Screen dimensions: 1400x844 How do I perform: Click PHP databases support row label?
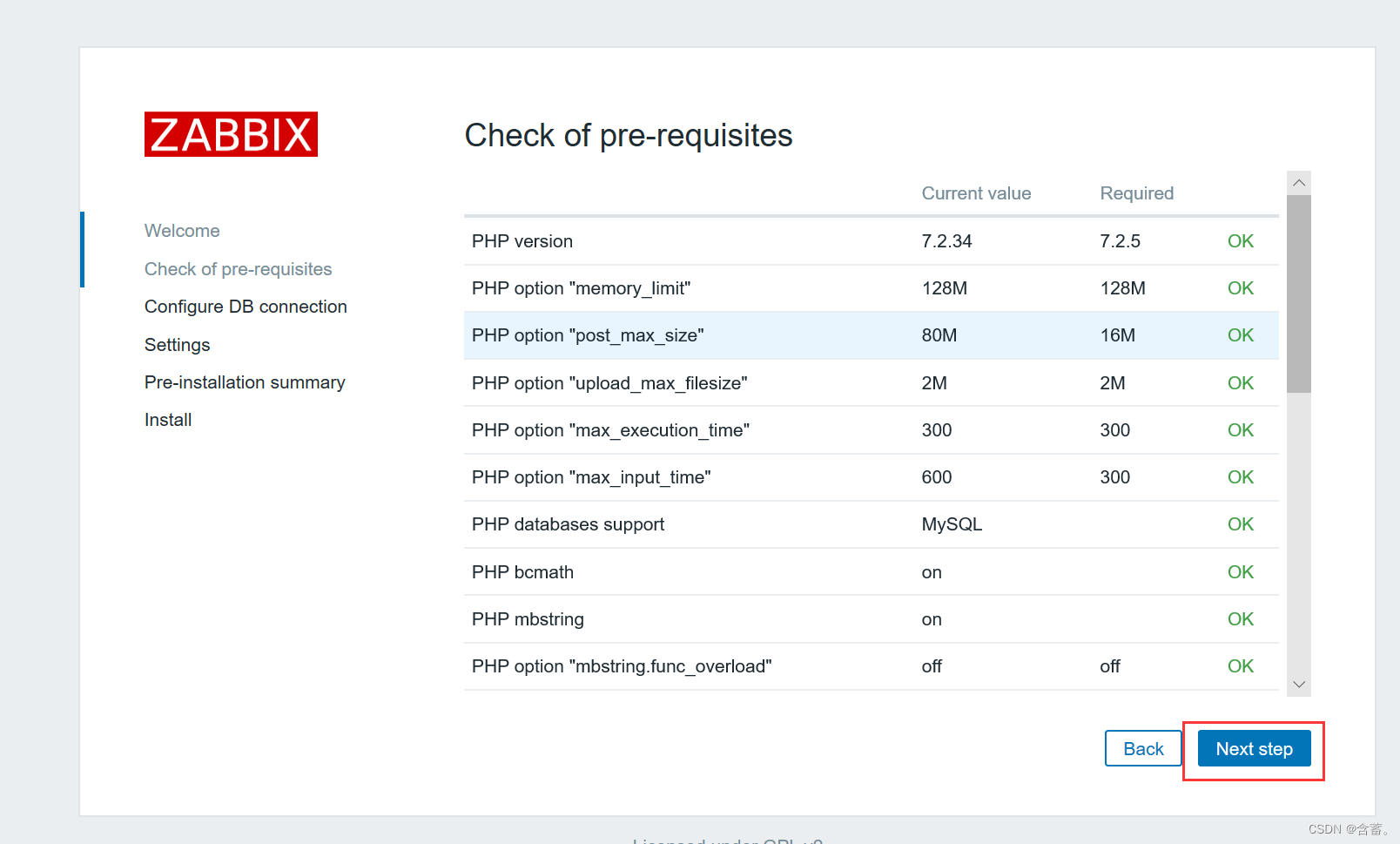click(568, 524)
